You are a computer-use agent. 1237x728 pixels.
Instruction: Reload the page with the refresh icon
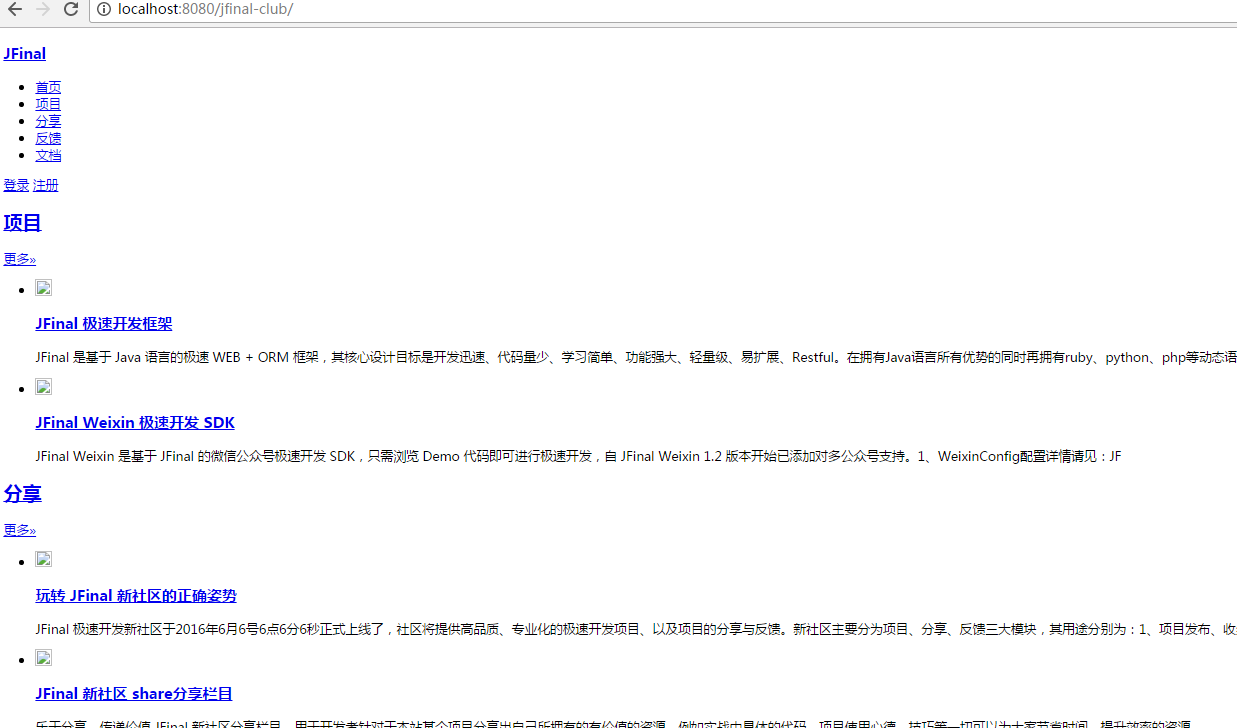click(71, 10)
